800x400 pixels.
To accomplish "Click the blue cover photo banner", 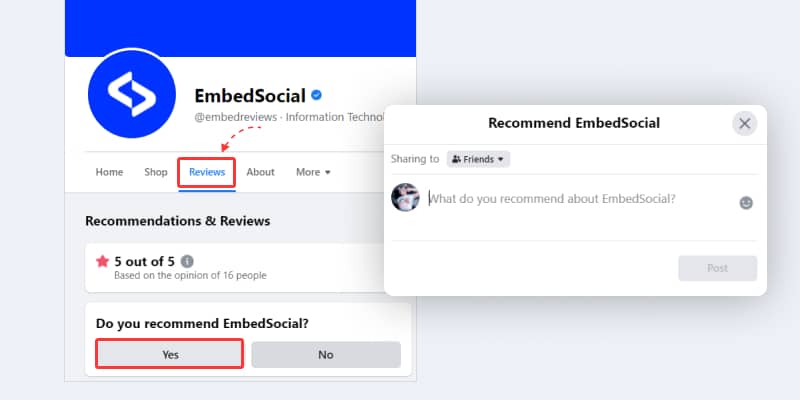I will 240,26.
